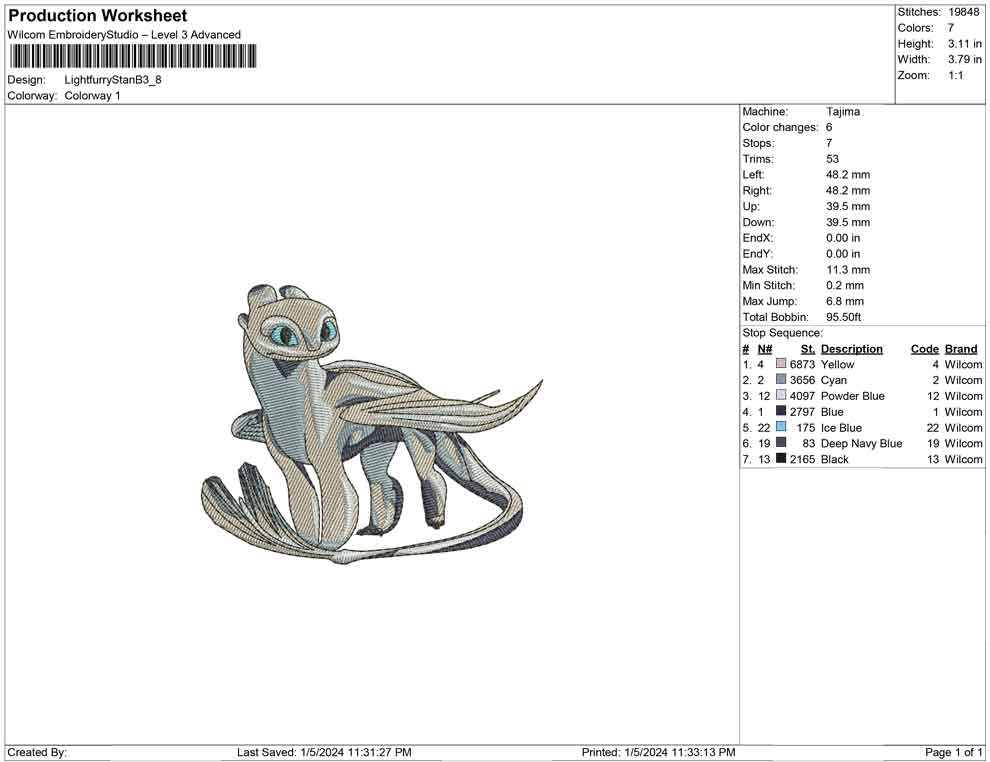The width and height of the screenshot is (990, 762).
Task: Click the Height value '3.11 in'
Action: point(965,44)
